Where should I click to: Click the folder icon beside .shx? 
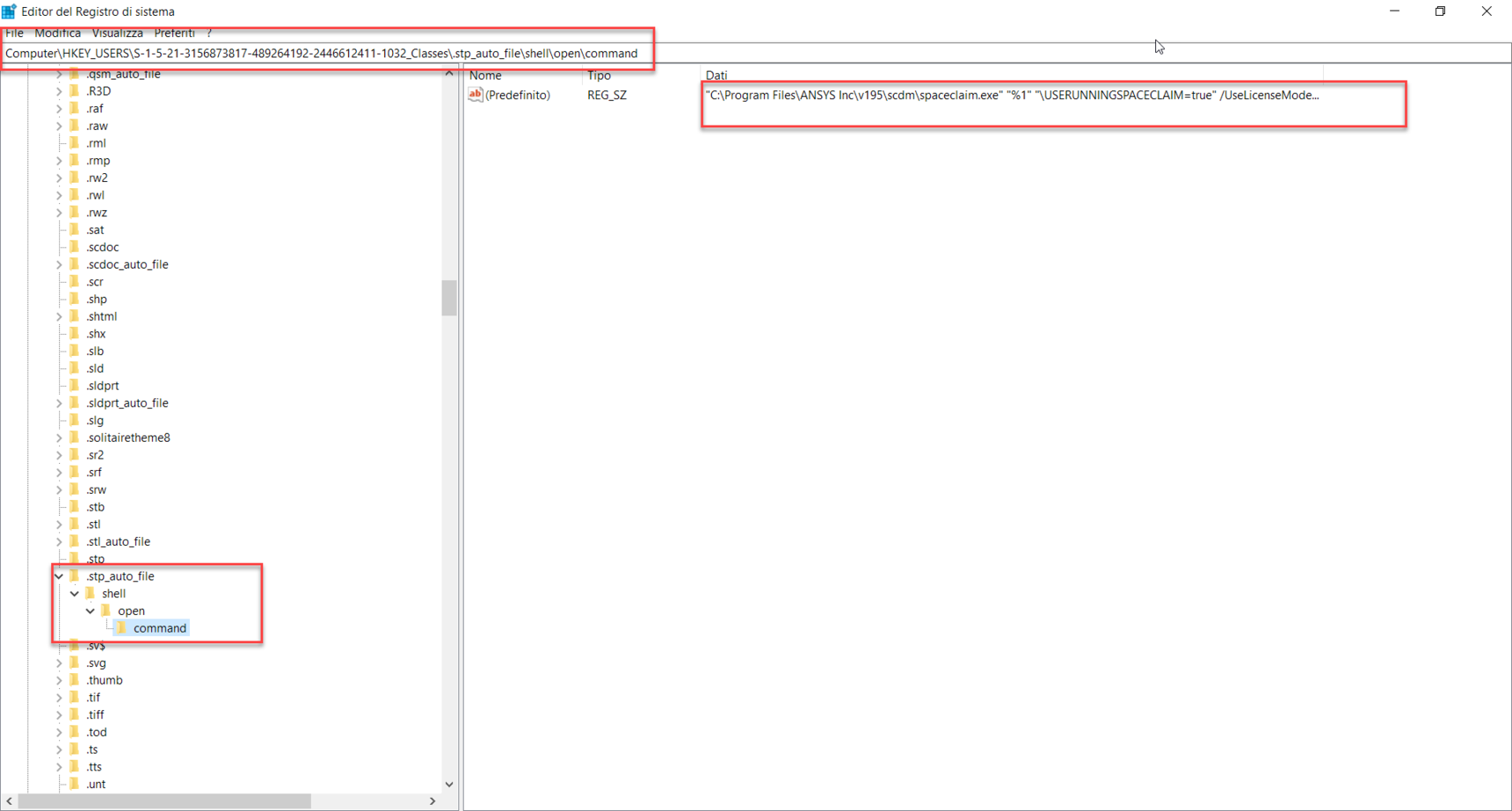click(75, 334)
